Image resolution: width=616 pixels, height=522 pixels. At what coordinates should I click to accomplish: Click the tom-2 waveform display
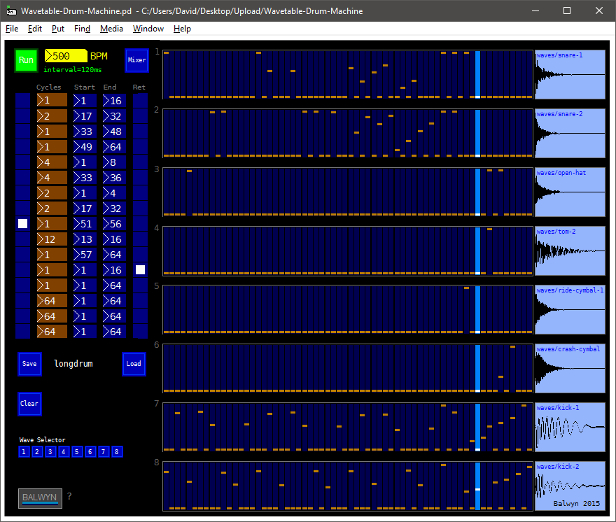pos(570,251)
